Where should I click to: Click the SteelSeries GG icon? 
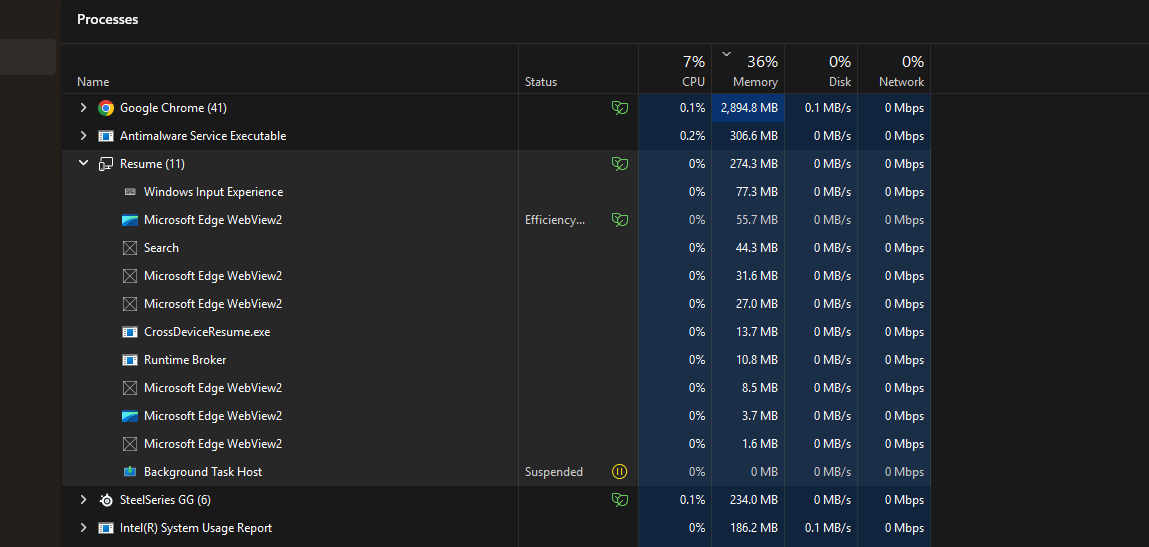point(106,500)
